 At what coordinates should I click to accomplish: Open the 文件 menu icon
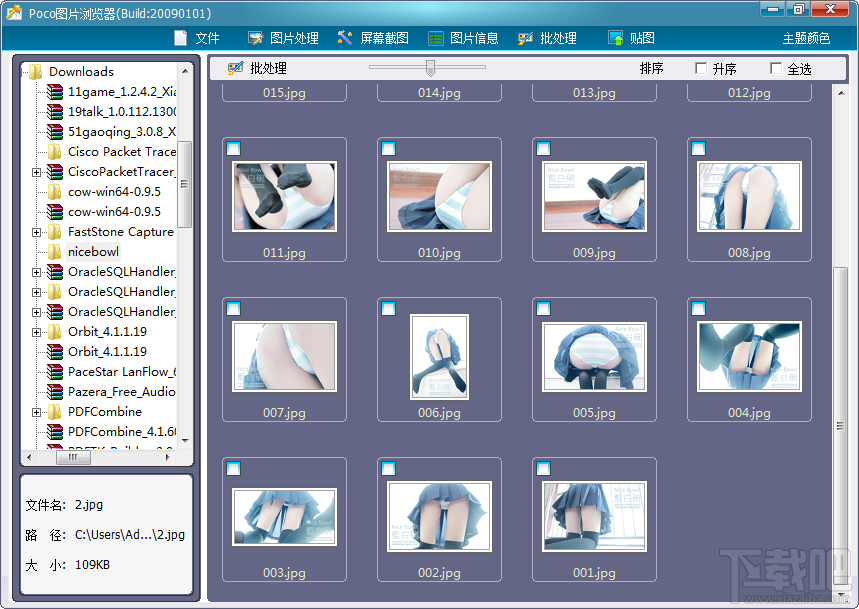[180, 38]
